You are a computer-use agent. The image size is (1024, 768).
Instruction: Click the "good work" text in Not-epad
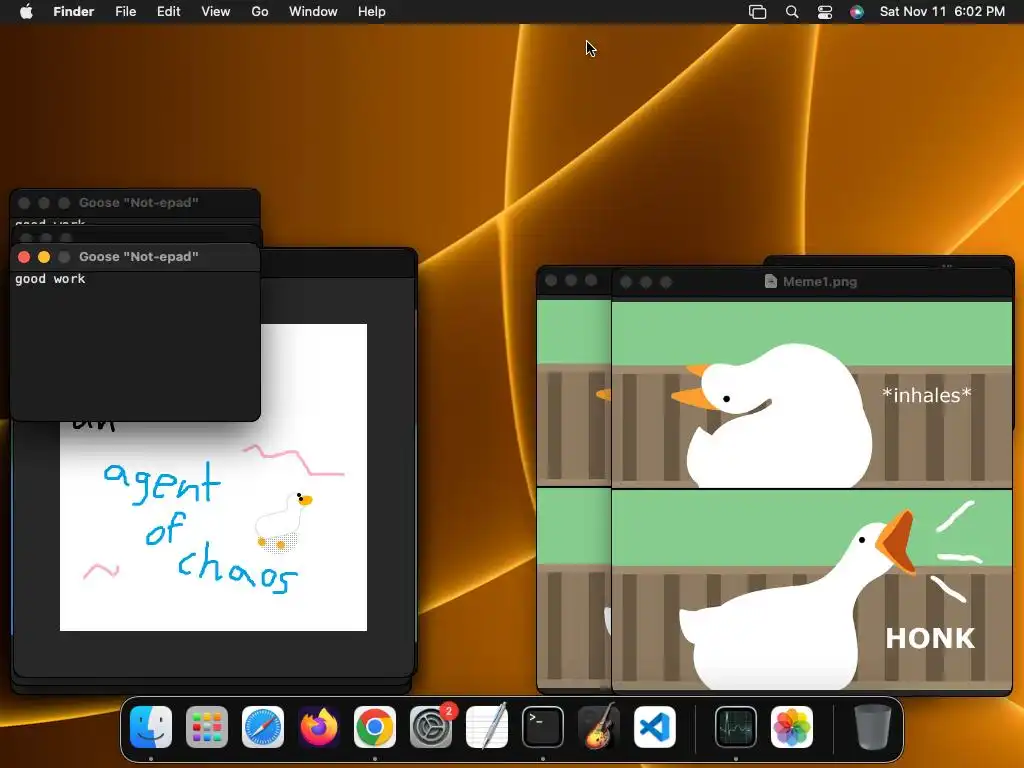coord(50,279)
